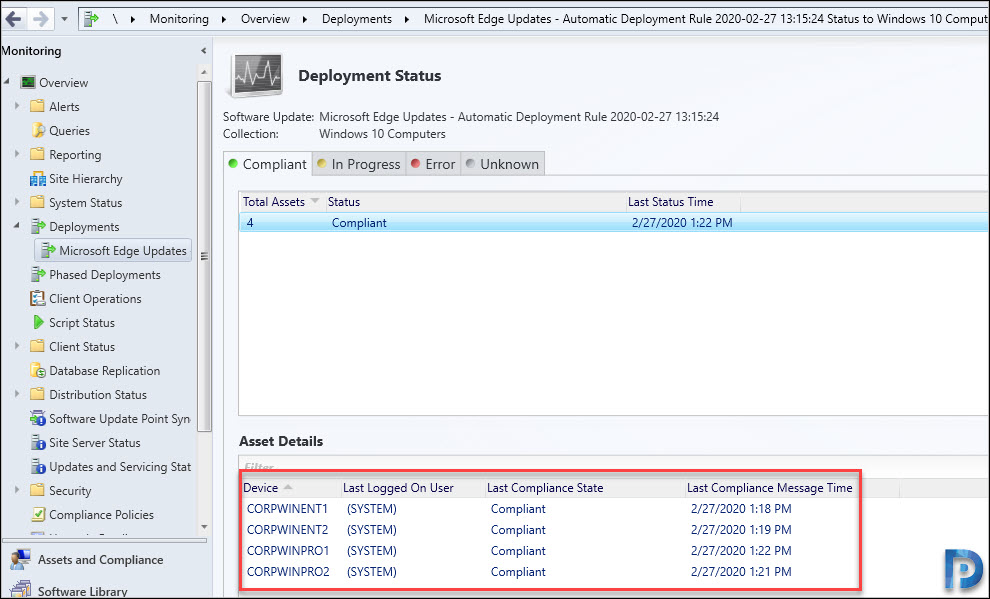Sort by the Total Assets column header

pyautogui.click(x=282, y=202)
